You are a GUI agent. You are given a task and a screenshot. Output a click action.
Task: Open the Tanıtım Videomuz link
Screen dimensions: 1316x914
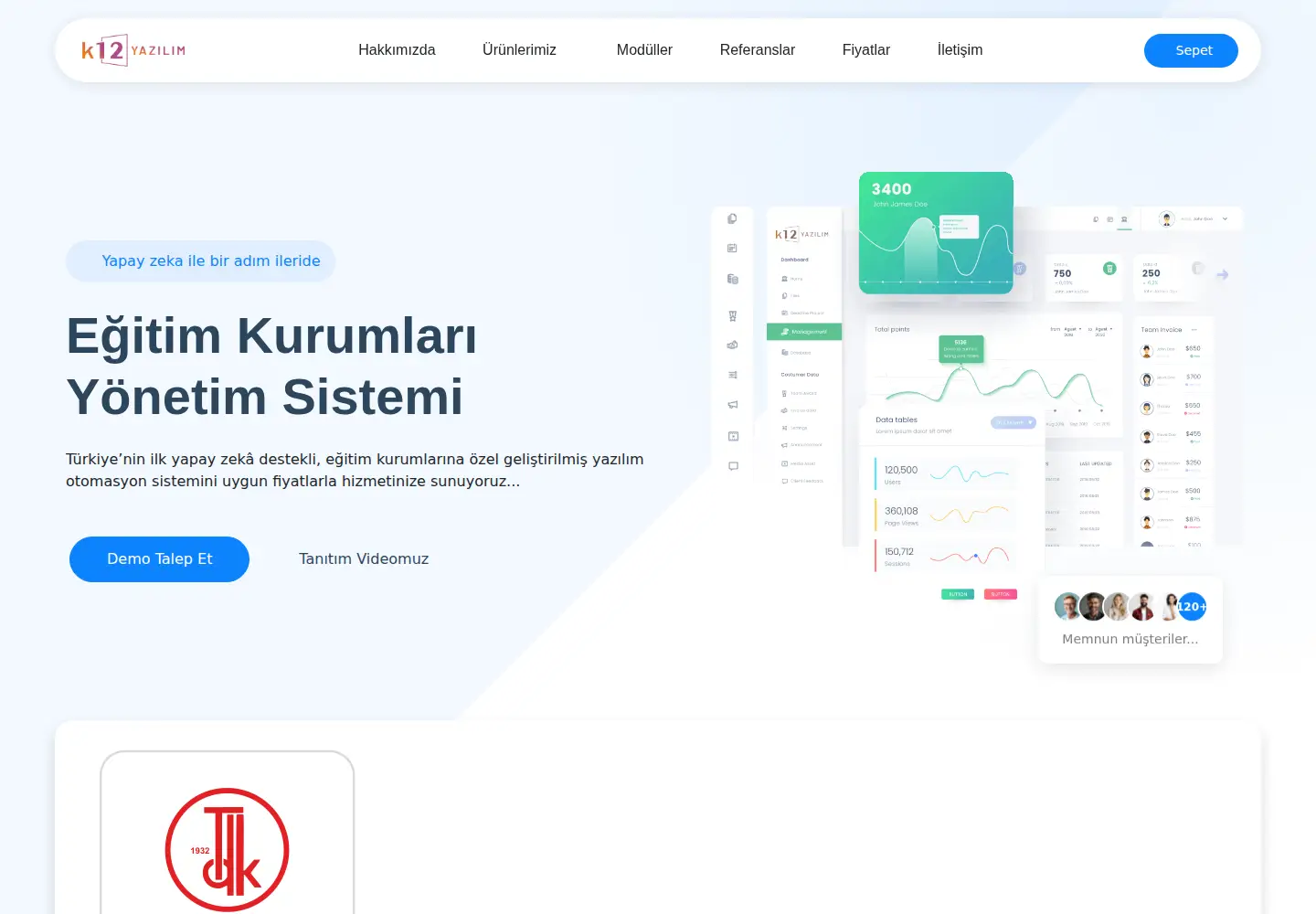tap(364, 559)
